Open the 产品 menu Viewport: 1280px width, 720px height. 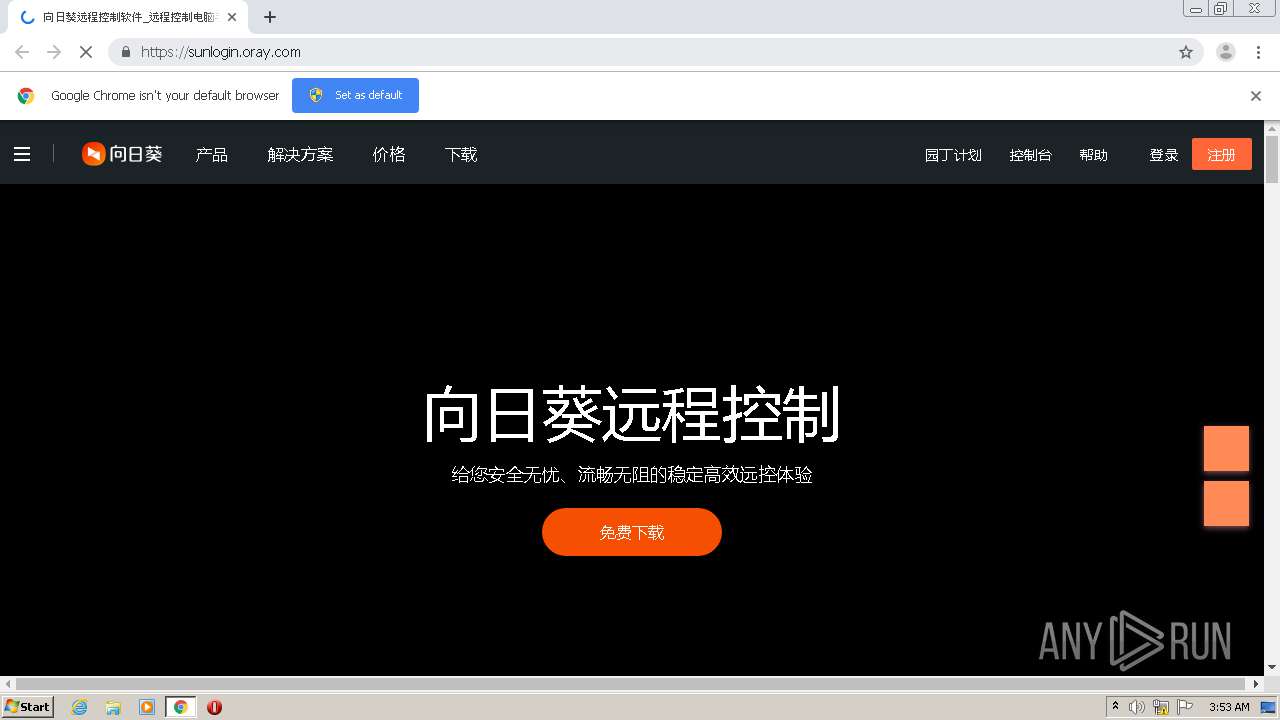click(x=212, y=155)
